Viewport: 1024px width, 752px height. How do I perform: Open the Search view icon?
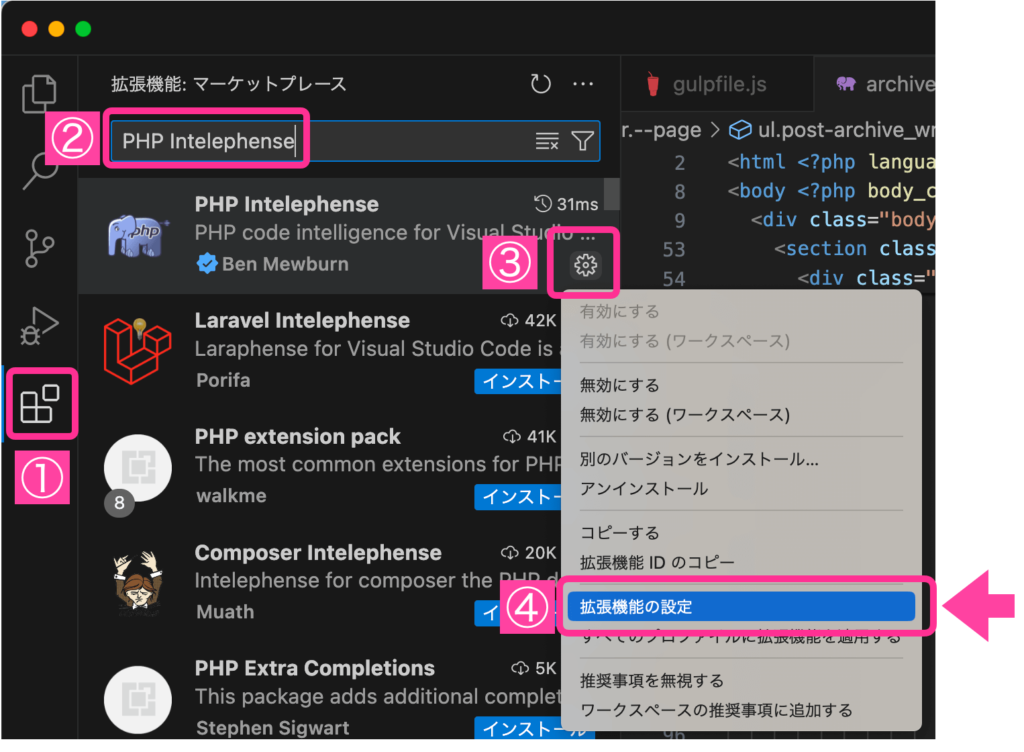coord(39,170)
